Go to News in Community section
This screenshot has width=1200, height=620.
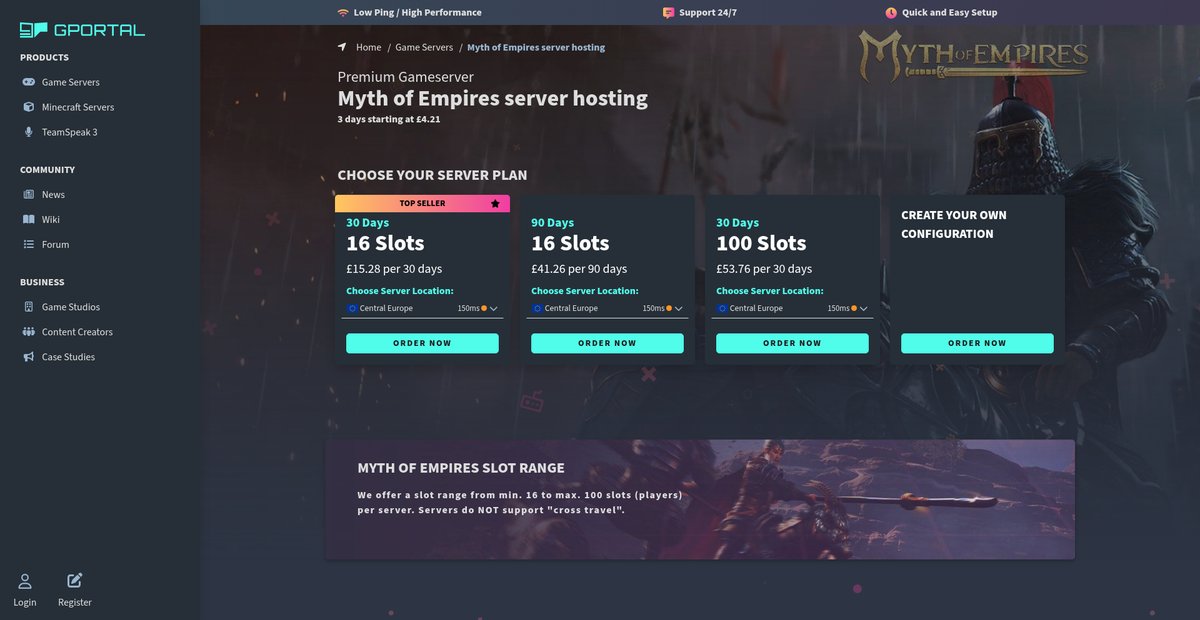53,195
